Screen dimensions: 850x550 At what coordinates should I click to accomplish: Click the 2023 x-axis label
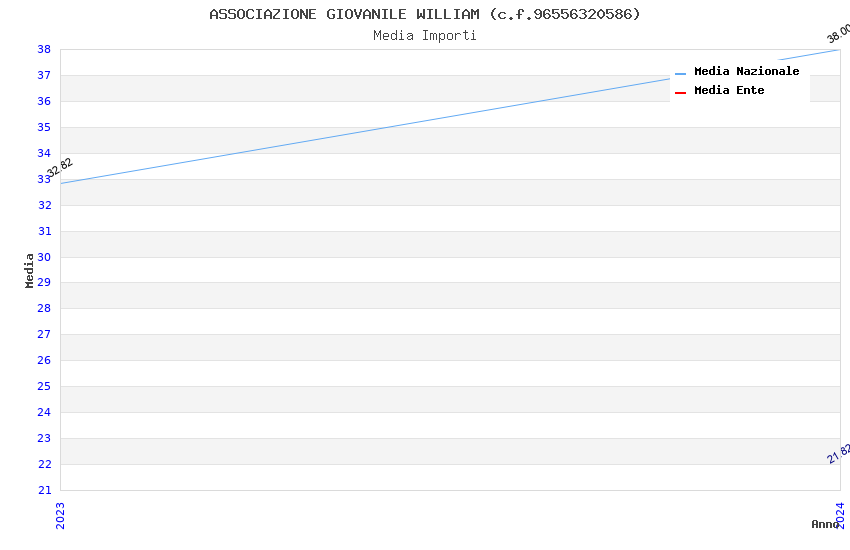pyautogui.click(x=60, y=515)
